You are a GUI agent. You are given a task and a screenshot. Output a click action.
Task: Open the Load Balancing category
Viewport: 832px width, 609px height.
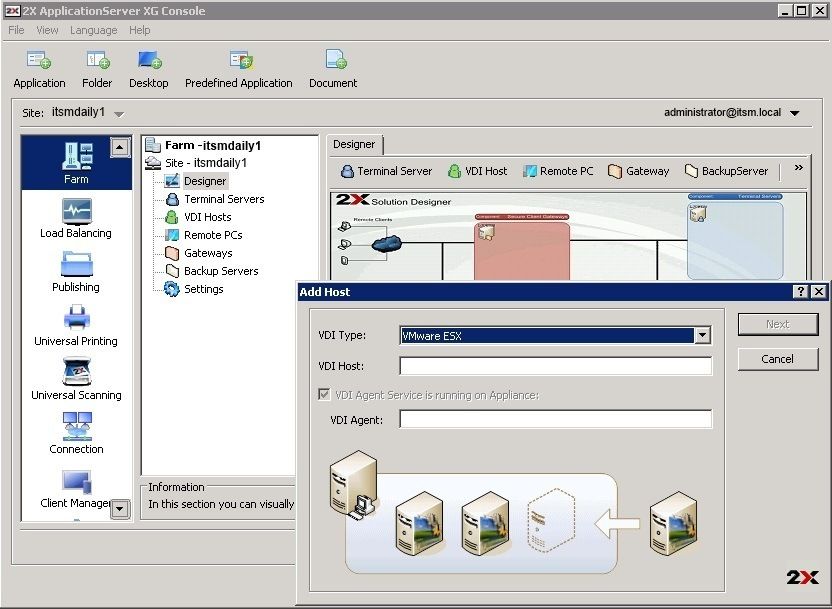click(x=76, y=218)
